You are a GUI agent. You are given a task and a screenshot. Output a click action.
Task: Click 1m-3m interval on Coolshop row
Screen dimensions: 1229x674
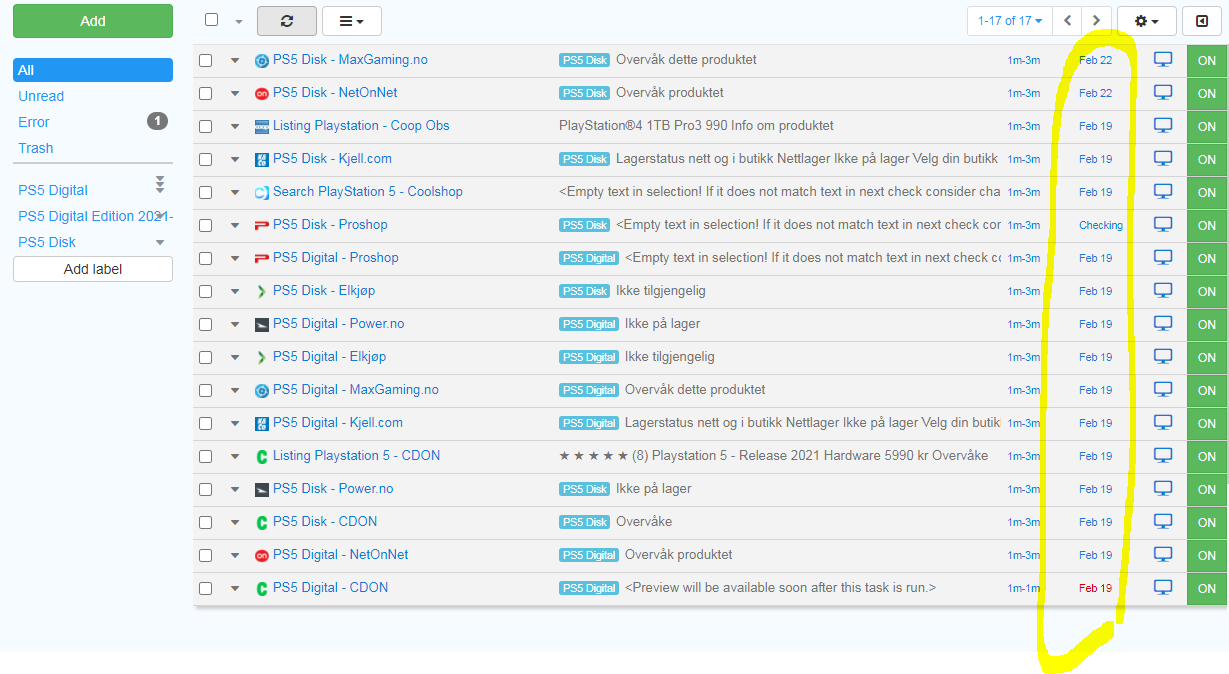pos(1024,192)
